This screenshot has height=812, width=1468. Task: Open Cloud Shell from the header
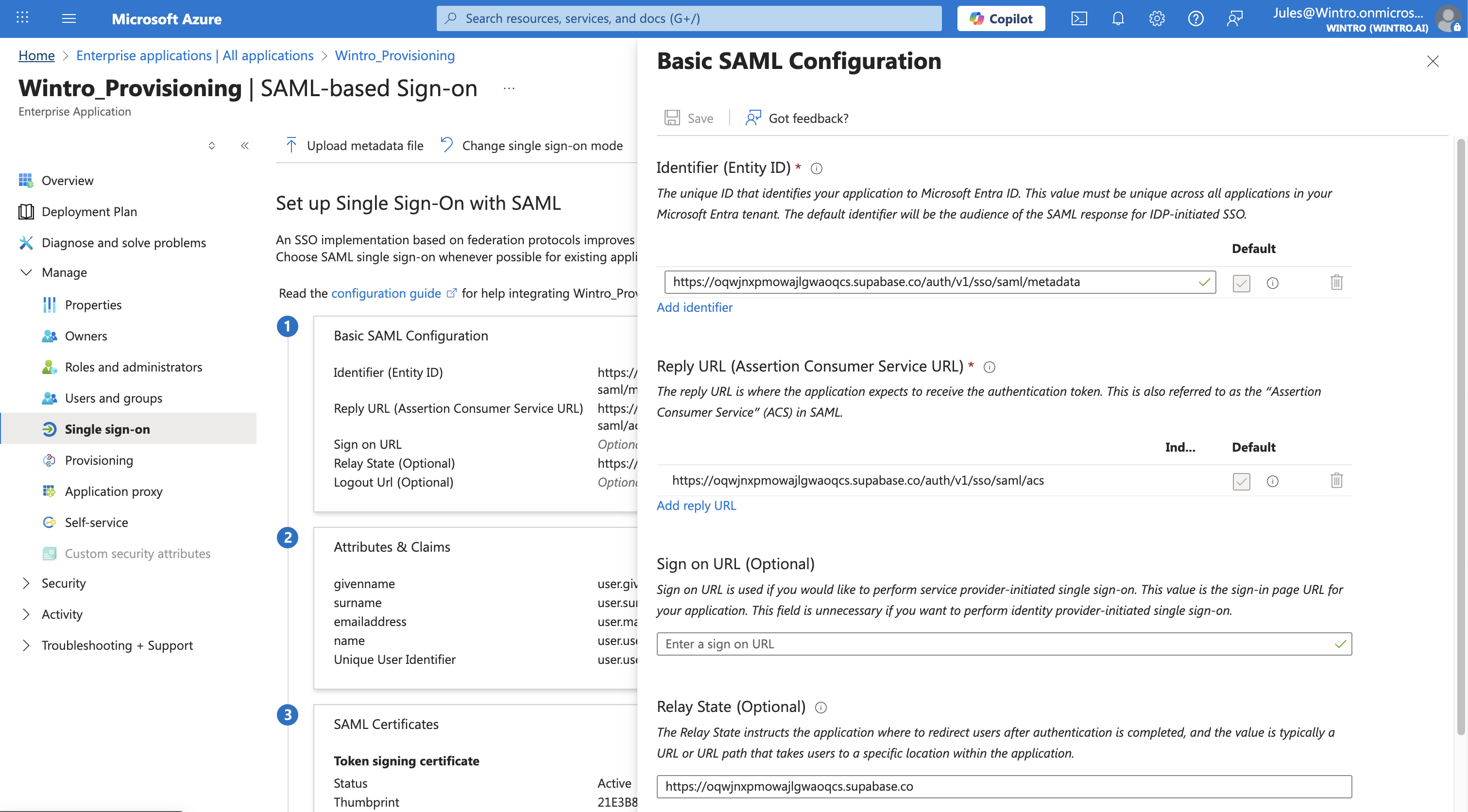click(1079, 18)
